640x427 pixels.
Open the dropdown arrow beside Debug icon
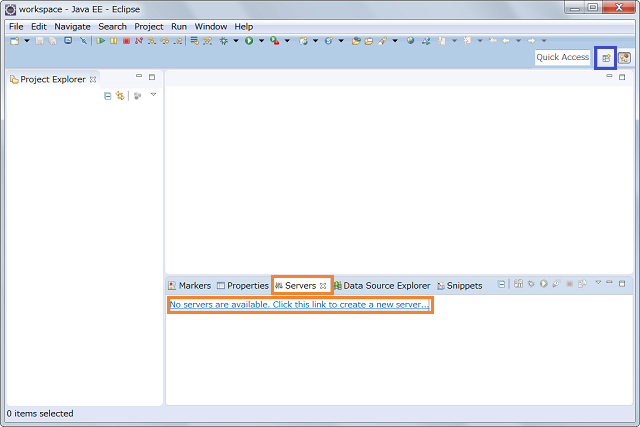(x=236, y=41)
